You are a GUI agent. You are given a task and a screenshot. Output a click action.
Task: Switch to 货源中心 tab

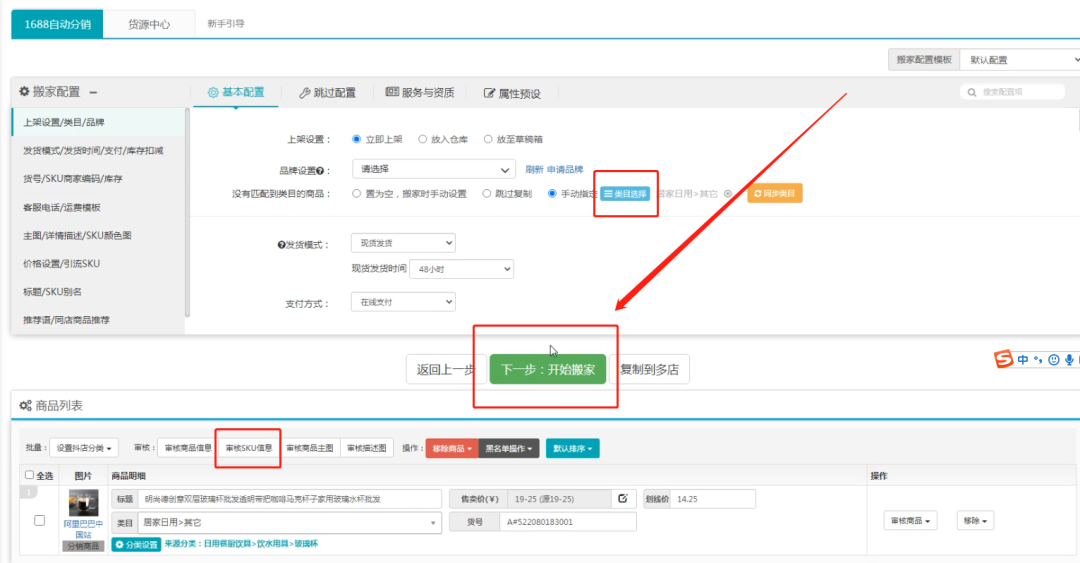click(149, 24)
